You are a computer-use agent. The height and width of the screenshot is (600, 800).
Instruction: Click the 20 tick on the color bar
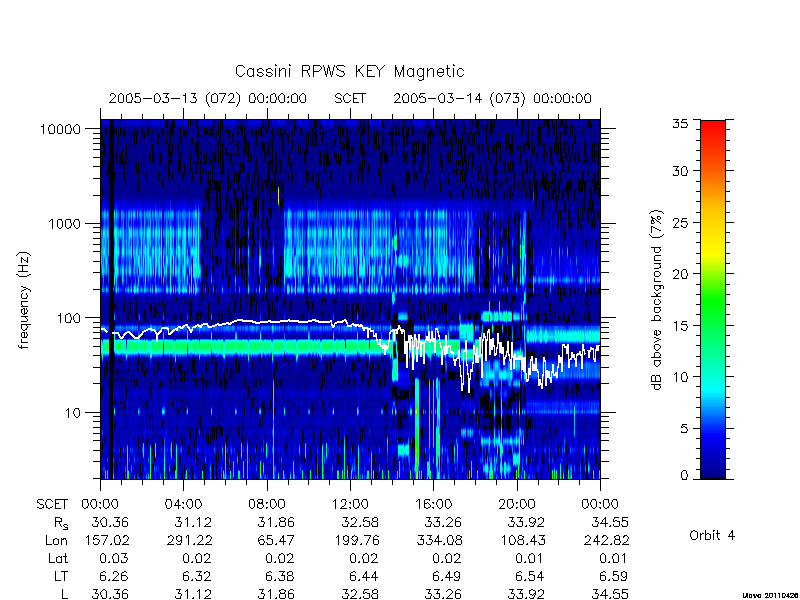(680, 274)
